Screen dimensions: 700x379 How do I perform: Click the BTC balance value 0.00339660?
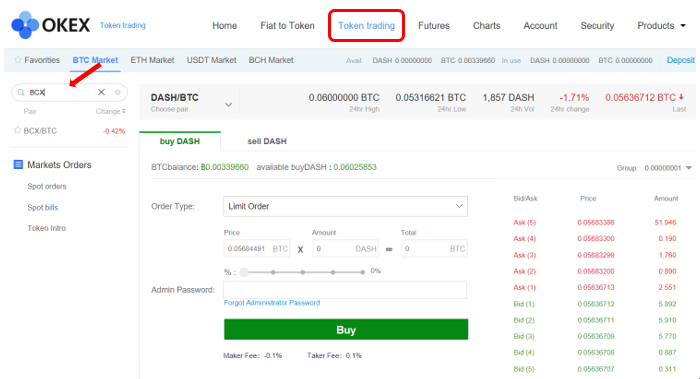click(x=225, y=167)
